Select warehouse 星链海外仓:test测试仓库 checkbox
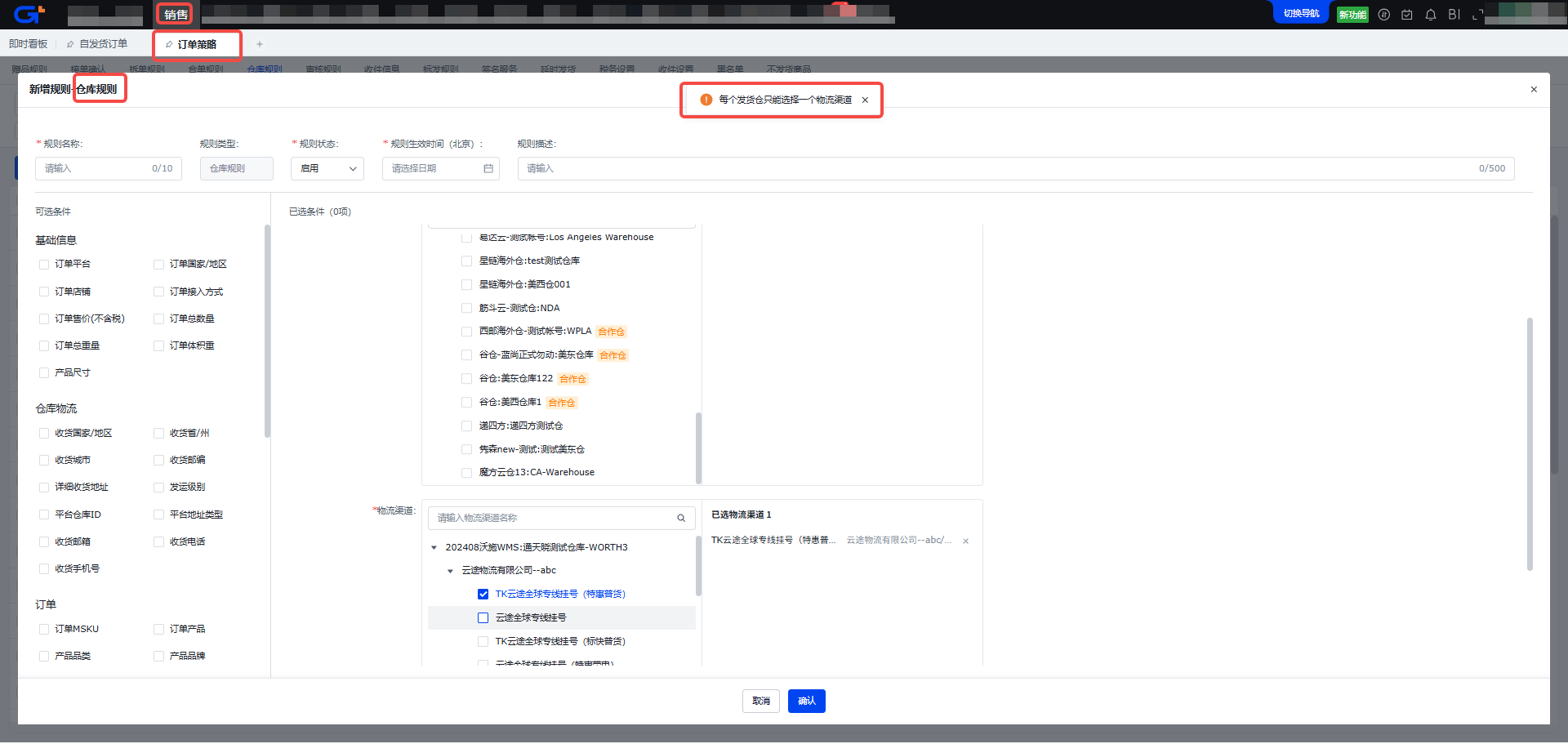This screenshot has width=1568, height=744. pyautogui.click(x=466, y=261)
